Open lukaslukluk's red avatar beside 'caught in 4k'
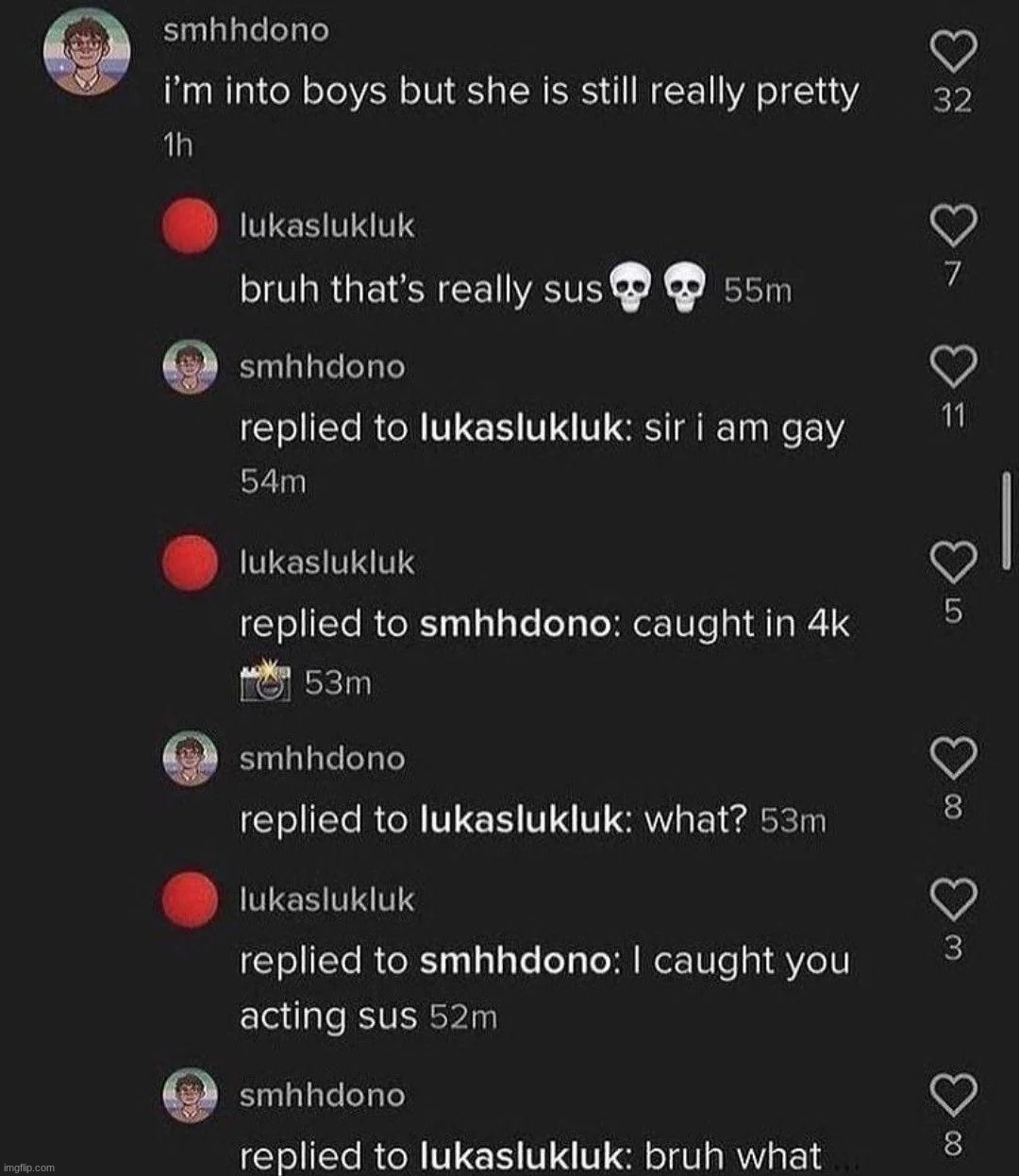 pos(190,563)
